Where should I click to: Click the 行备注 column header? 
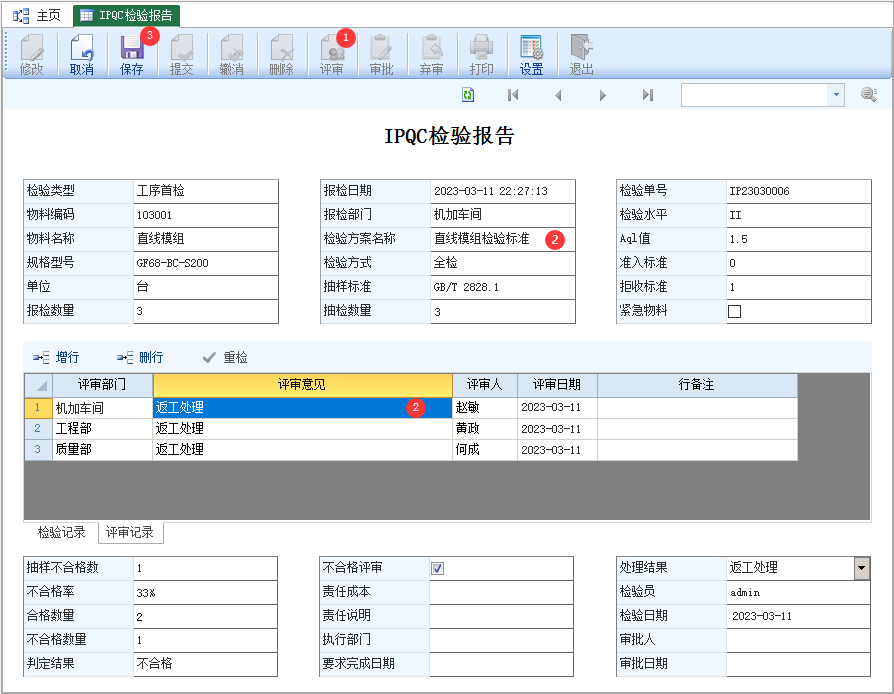pyautogui.click(x=697, y=385)
